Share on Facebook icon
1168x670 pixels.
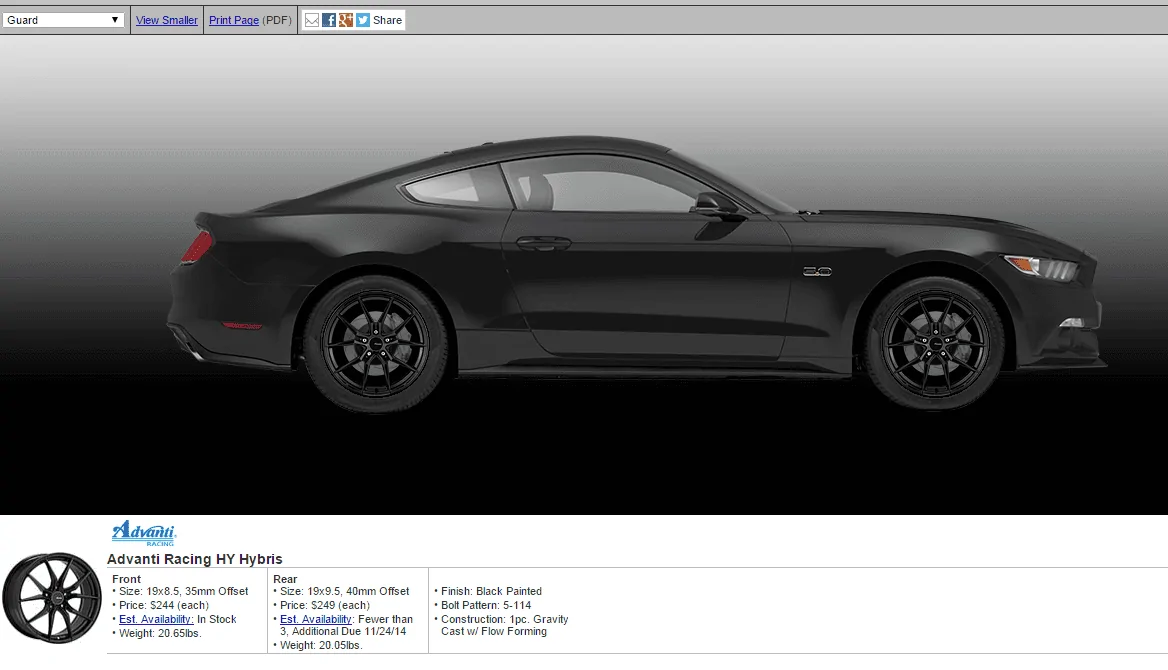point(328,20)
